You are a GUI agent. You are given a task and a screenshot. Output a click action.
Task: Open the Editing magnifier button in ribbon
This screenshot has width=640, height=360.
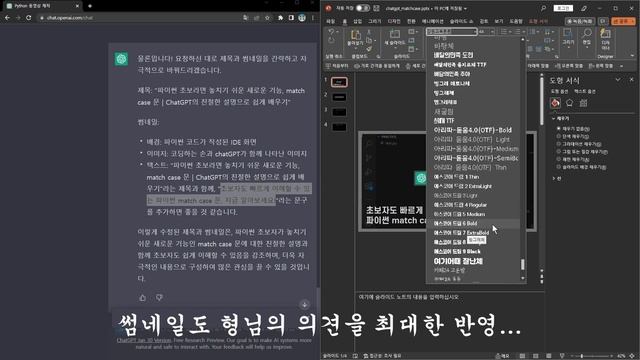587,37
